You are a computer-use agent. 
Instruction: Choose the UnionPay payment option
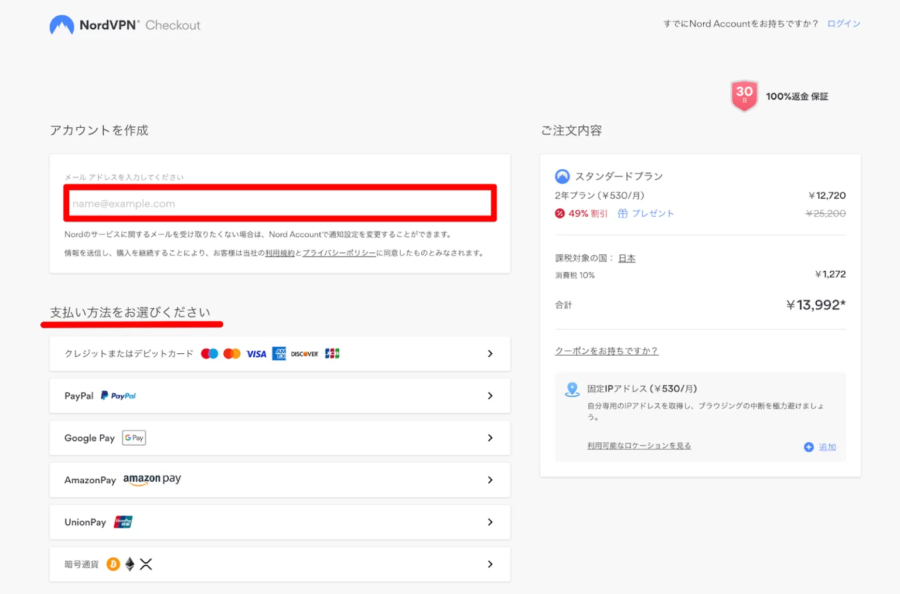tap(280, 522)
